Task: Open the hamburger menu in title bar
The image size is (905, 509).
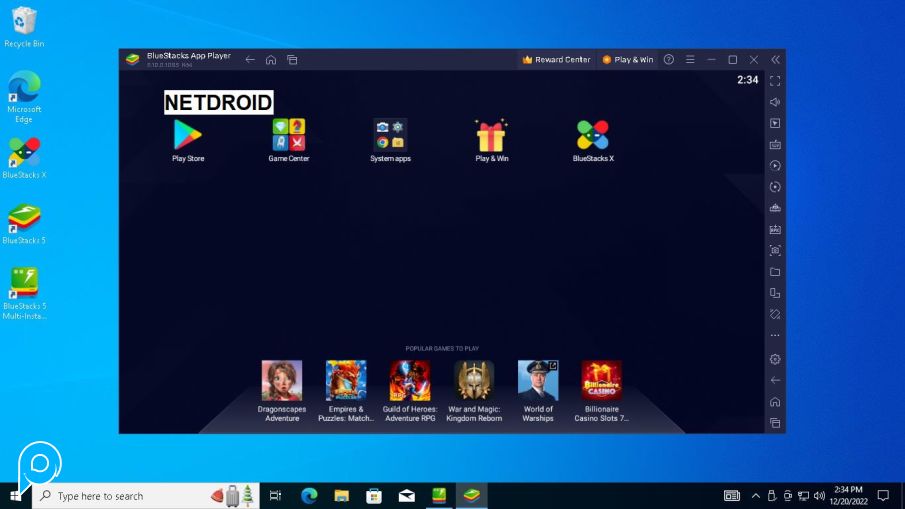Action: coord(690,60)
